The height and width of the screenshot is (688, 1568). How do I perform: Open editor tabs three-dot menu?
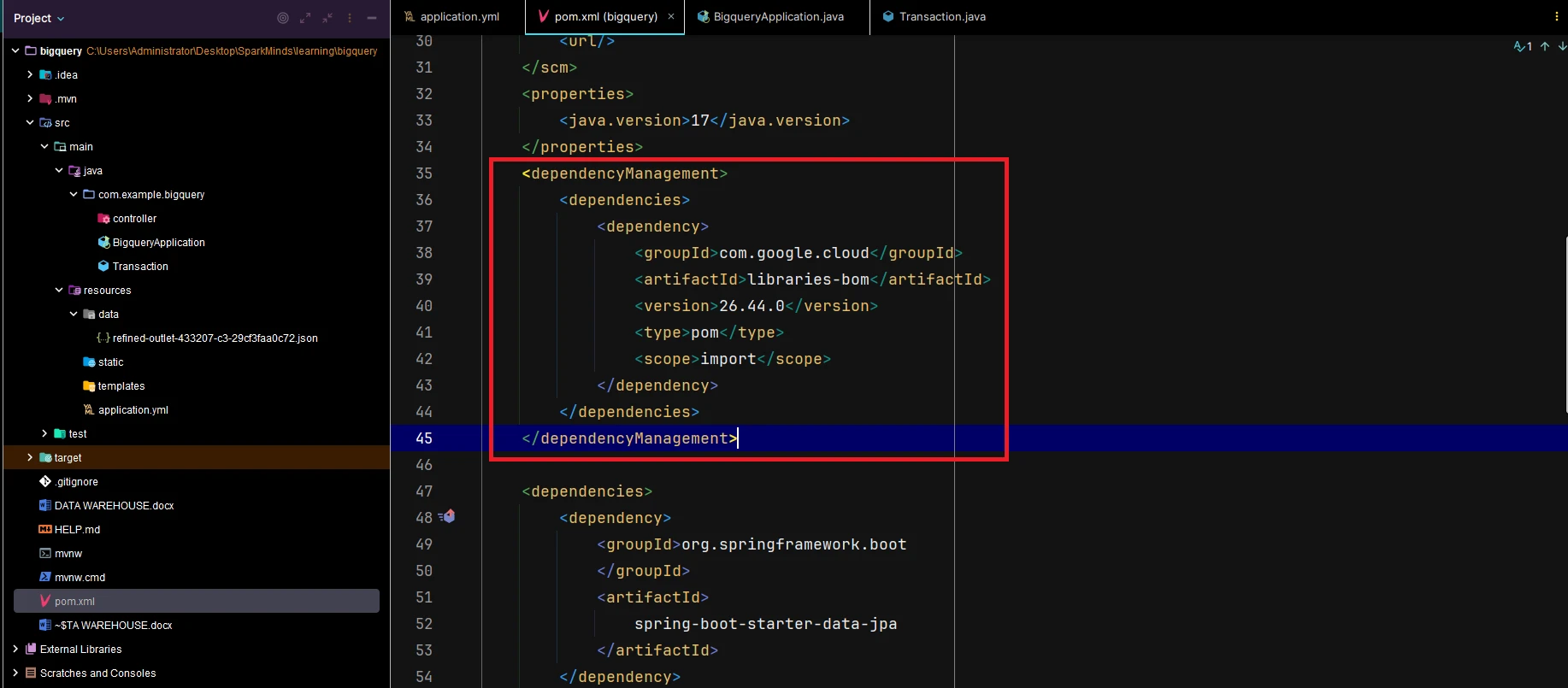(x=1556, y=16)
